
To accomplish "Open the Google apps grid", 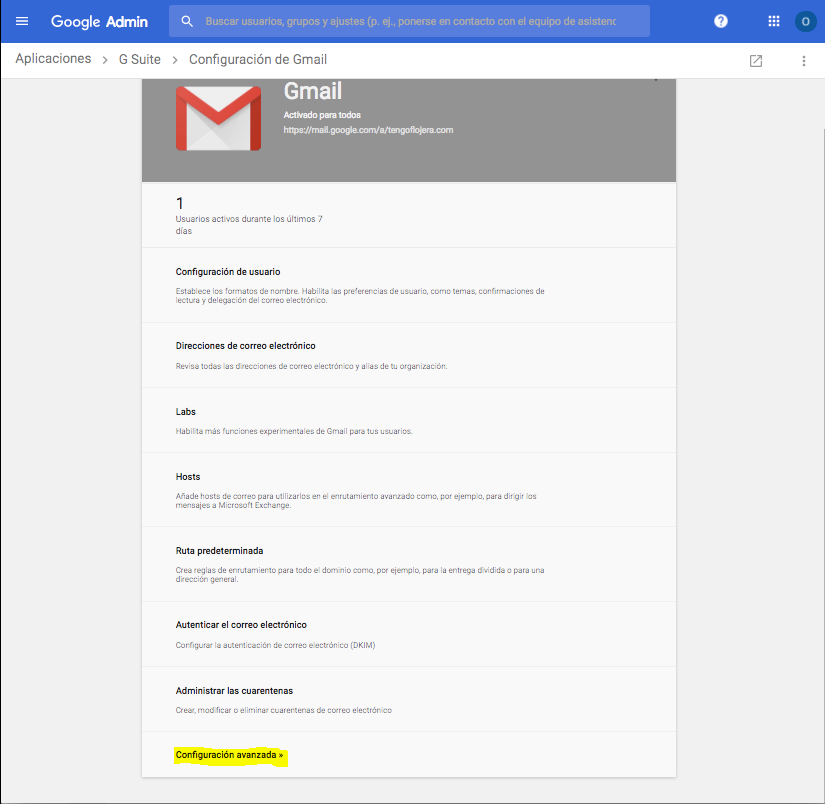I will [x=773, y=21].
